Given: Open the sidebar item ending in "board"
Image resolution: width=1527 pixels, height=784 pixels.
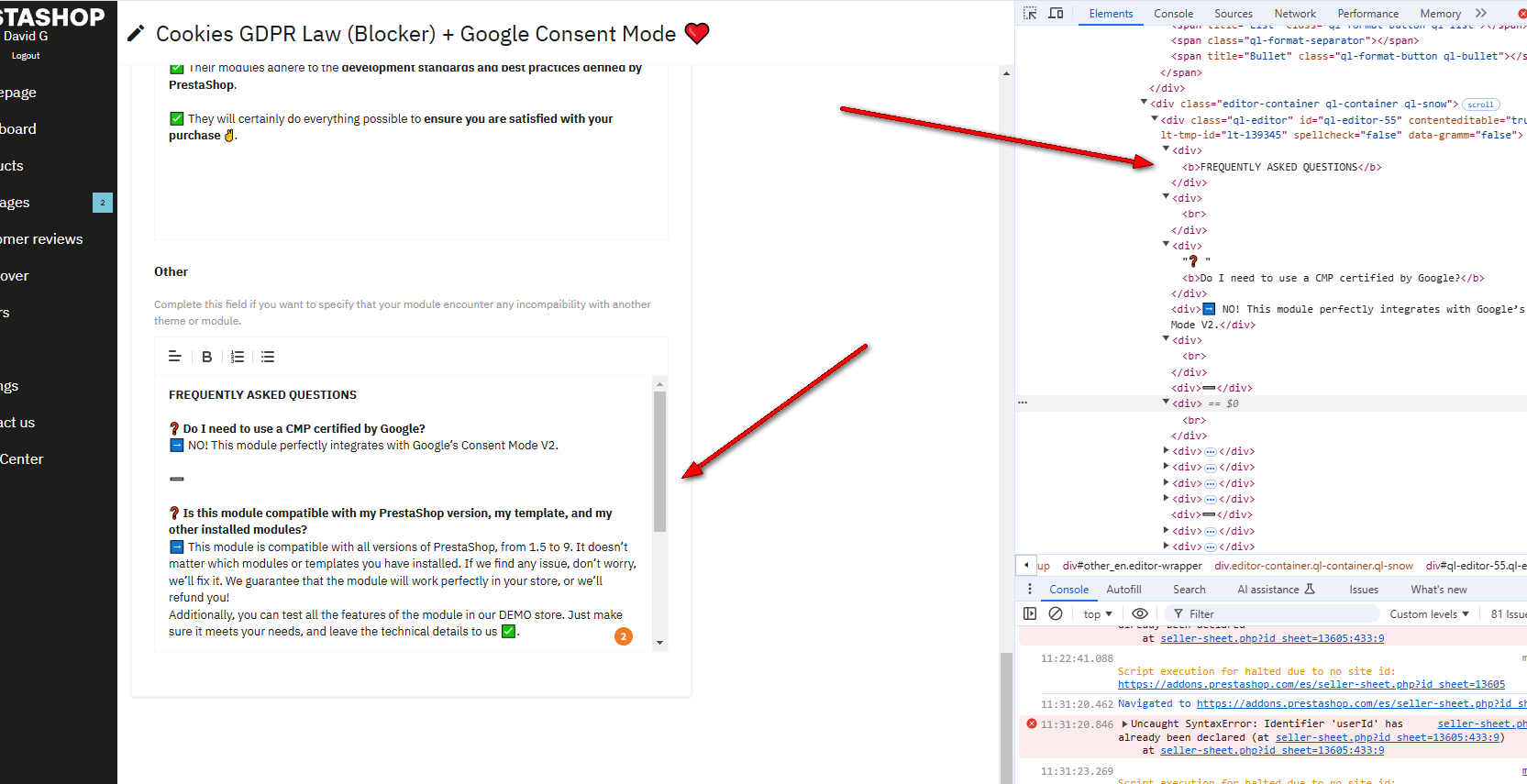Looking at the screenshot, I should pyautogui.click(x=18, y=129).
